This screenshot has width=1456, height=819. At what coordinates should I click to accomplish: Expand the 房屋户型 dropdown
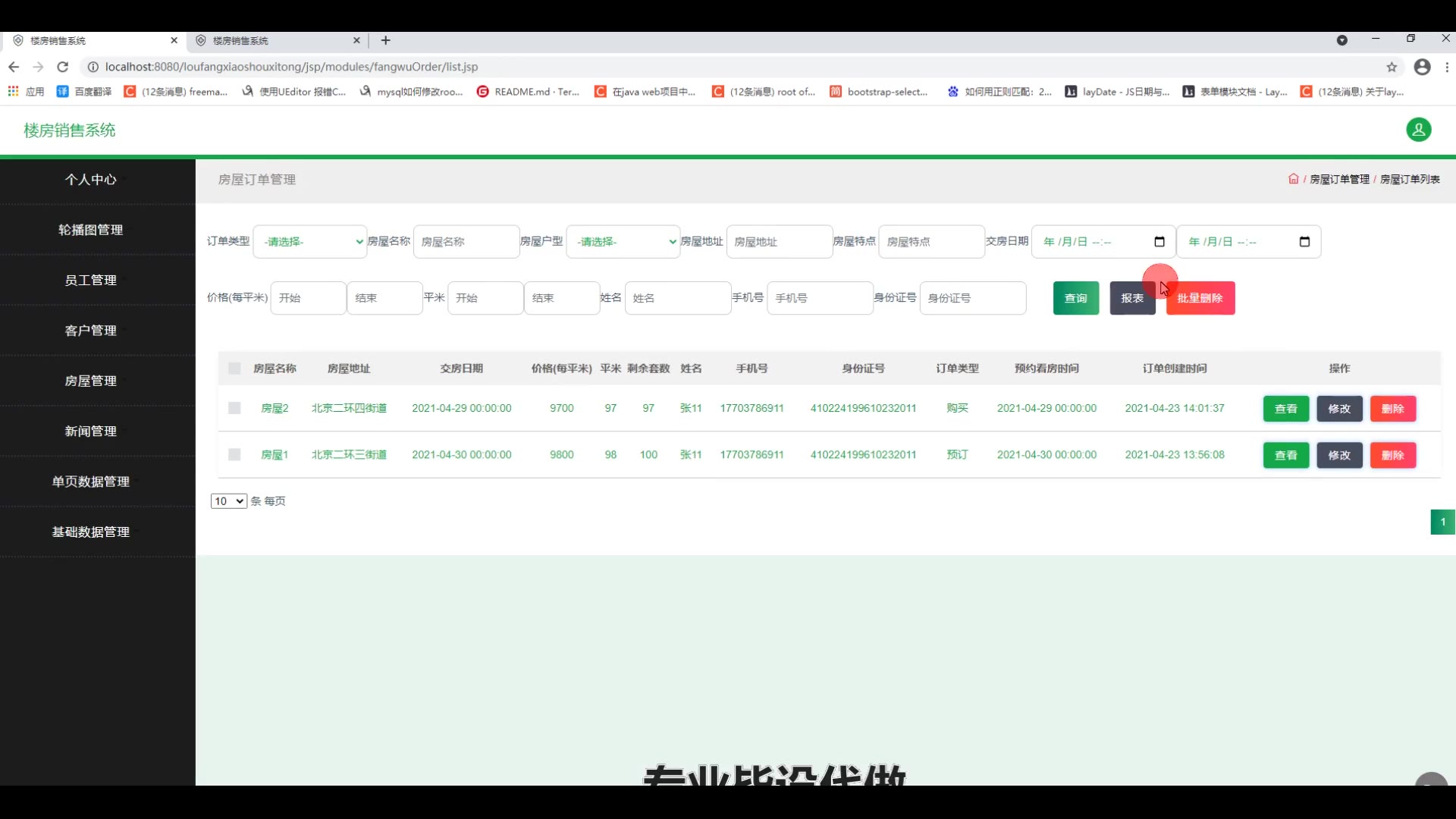click(x=623, y=242)
